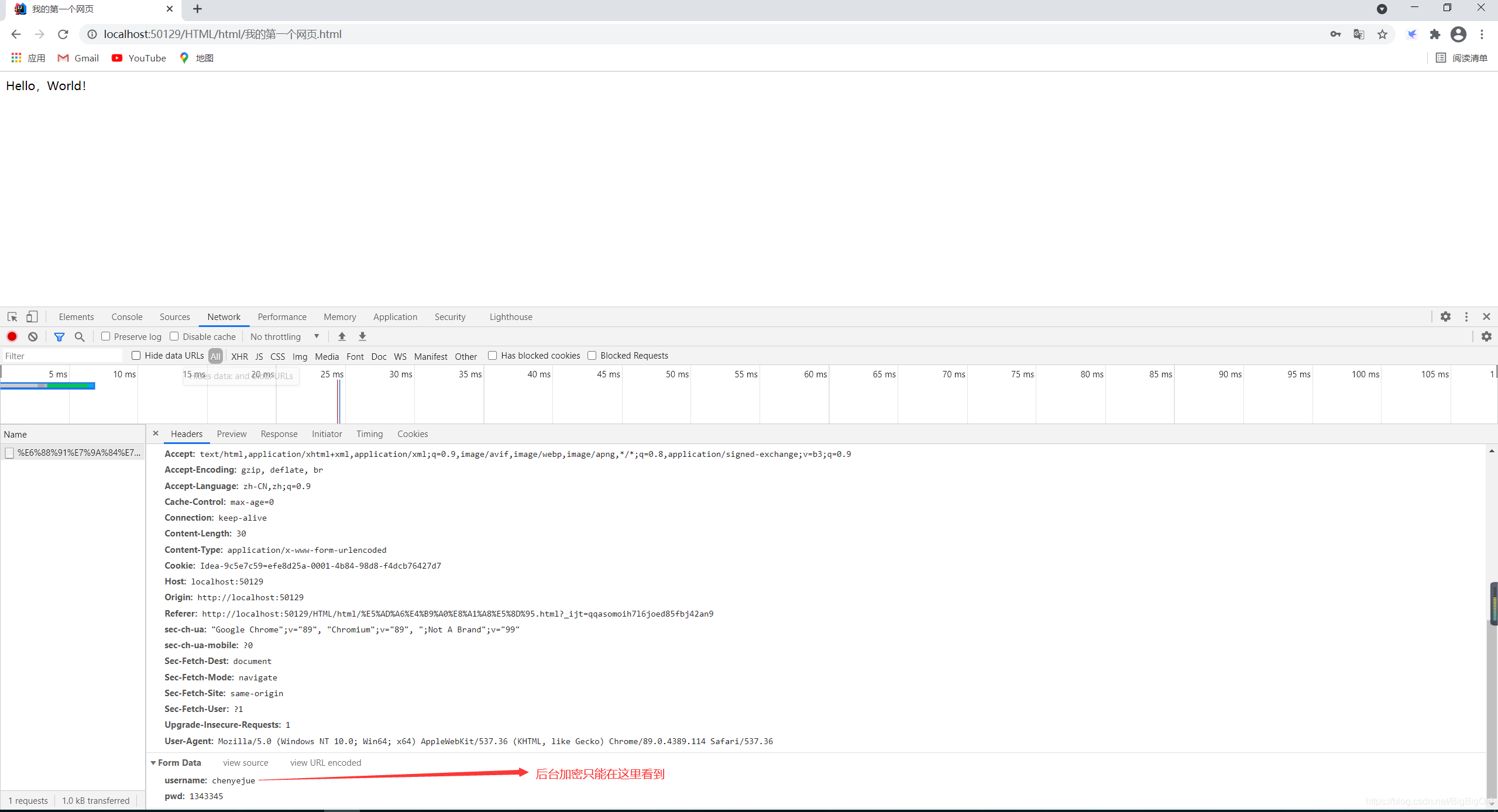Open the Preview tab of request
The height and width of the screenshot is (812, 1498).
[232, 434]
